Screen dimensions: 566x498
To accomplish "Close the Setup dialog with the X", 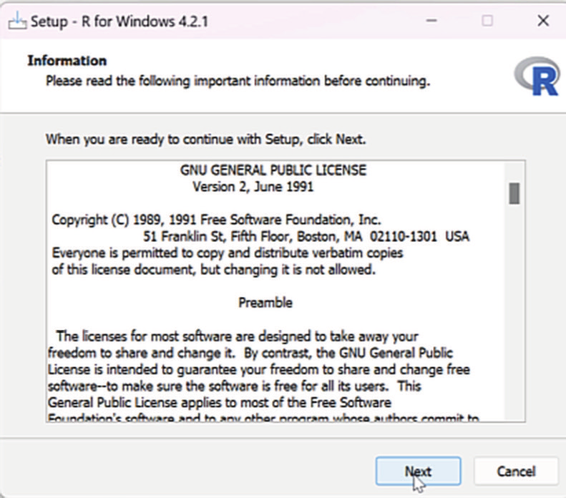I will tap(543, 21).
